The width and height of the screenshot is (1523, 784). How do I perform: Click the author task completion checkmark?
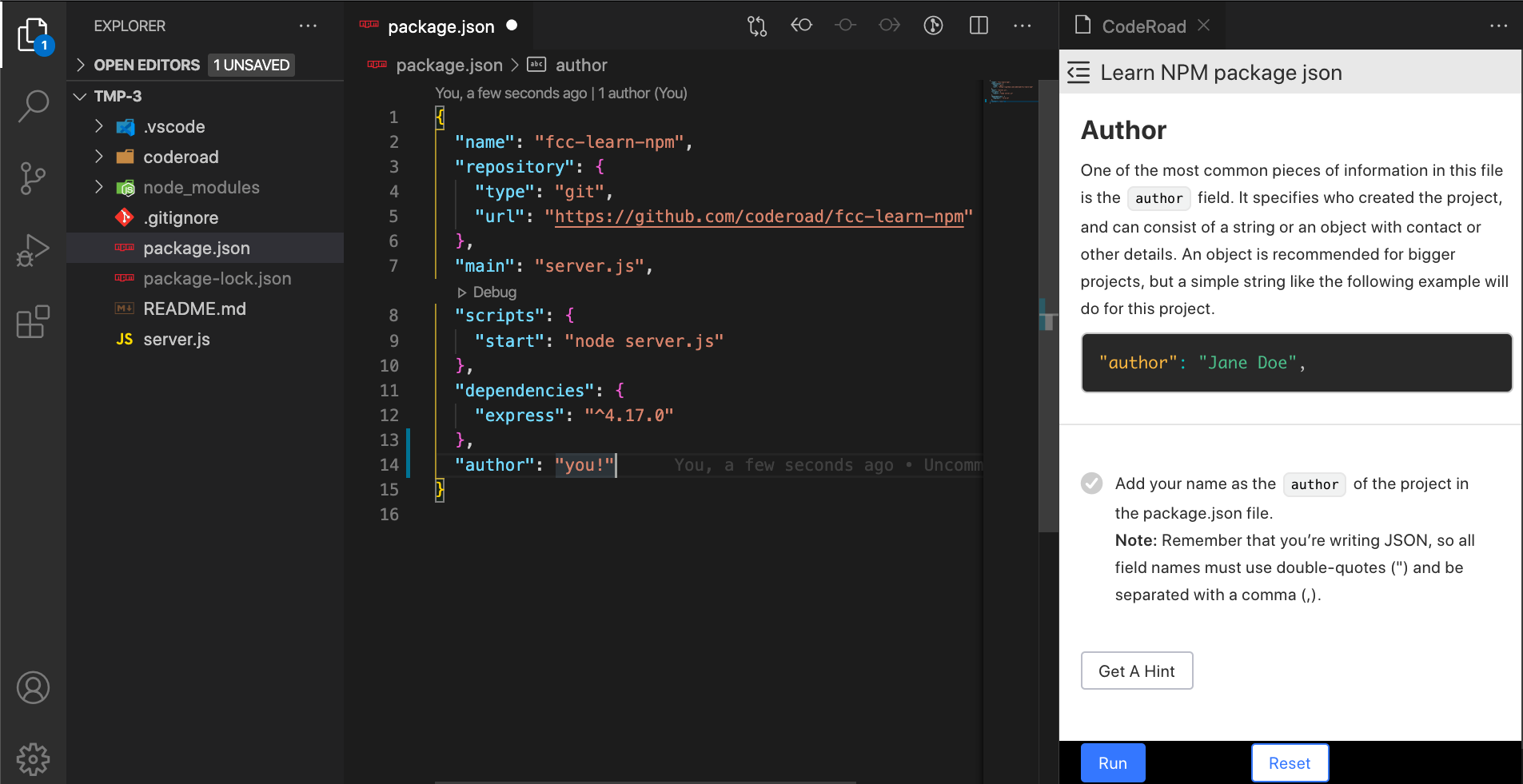(1091, 484)
